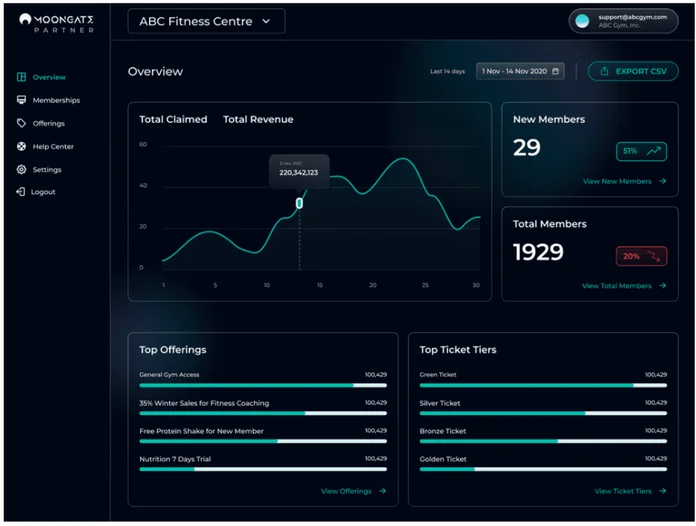Click the highlighted data point on the chart

point(299,203)
